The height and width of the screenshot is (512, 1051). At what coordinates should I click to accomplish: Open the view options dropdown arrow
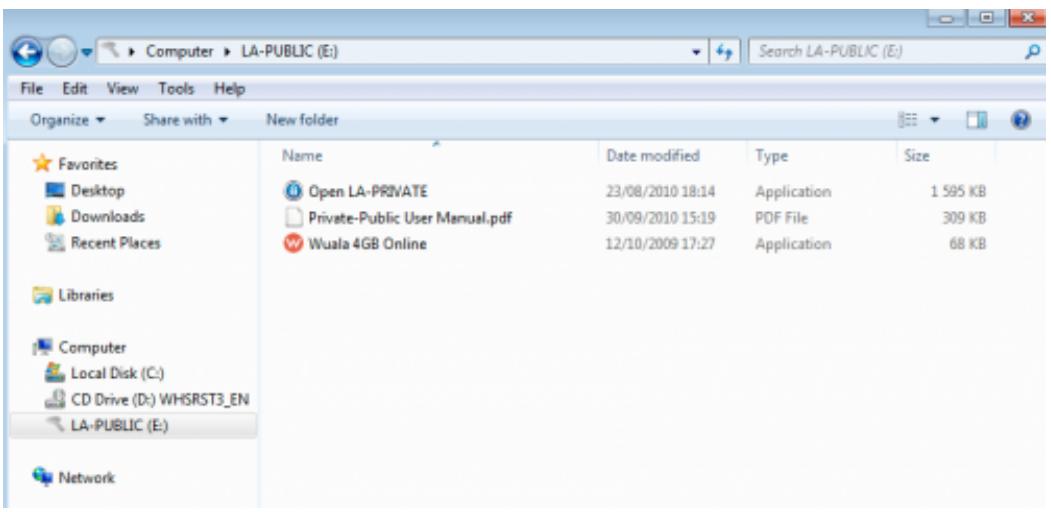click(934, 121)
